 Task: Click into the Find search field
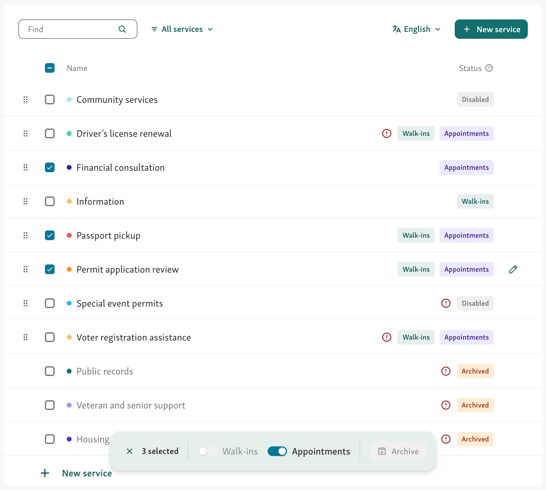point(78,29)
